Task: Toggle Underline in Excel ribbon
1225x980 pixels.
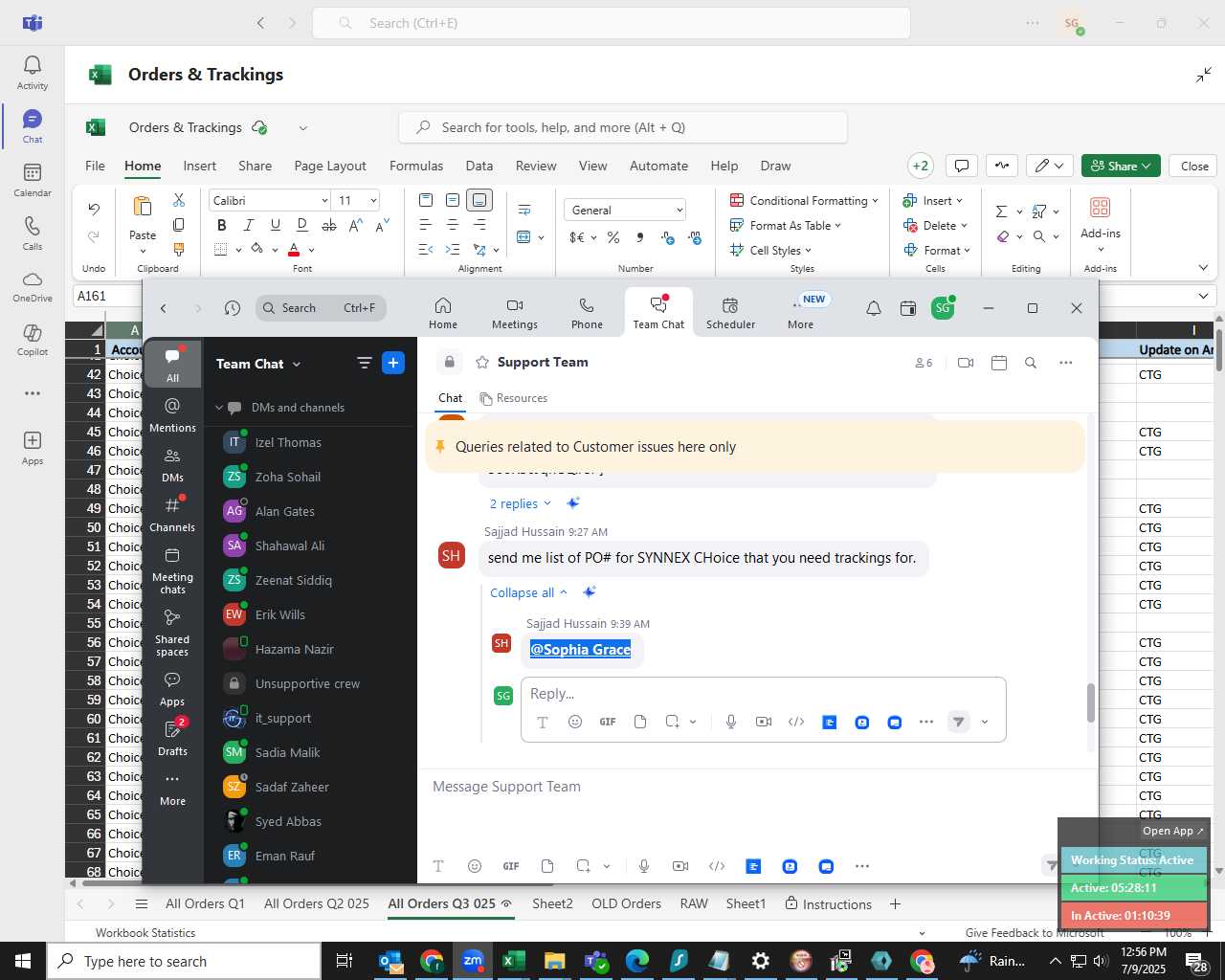Action: [x=276, y=225]
